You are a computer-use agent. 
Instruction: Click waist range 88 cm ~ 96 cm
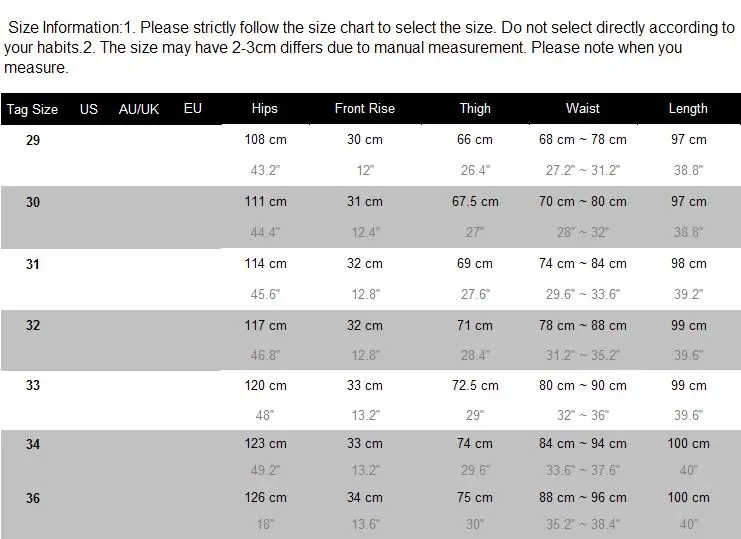pos(583,497)
